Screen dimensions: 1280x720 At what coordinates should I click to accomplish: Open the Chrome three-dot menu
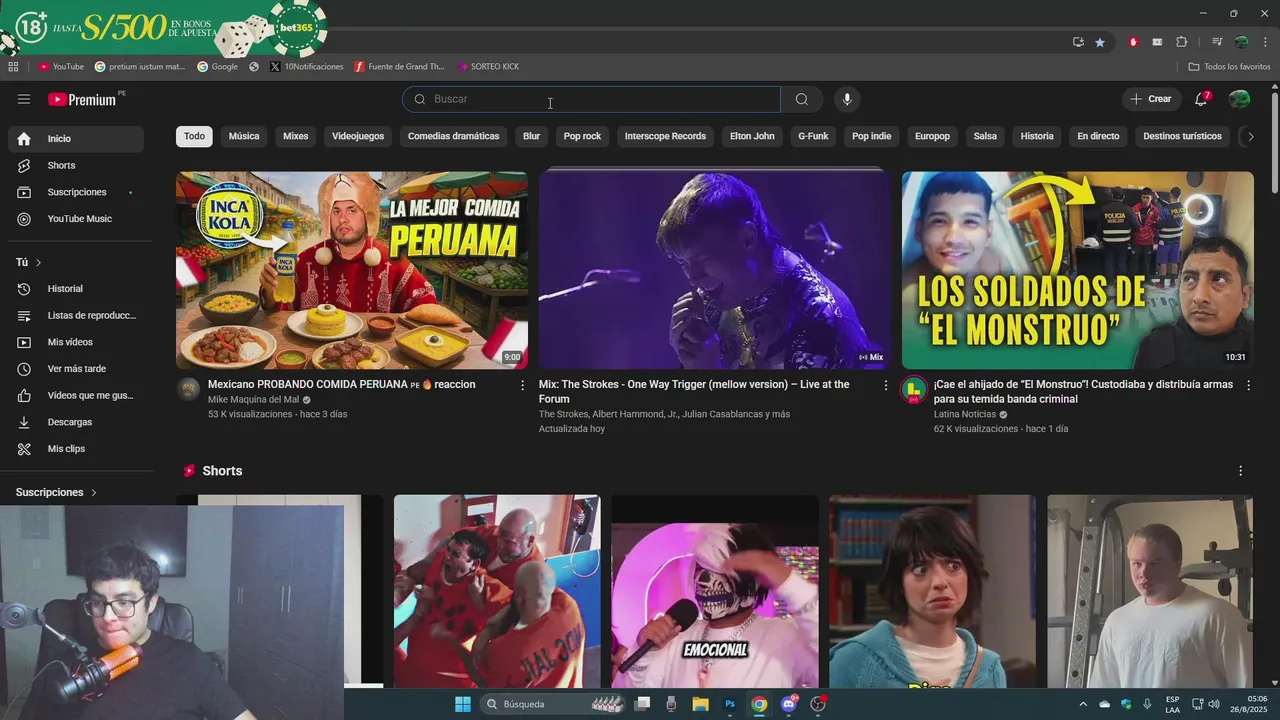click(x=1266, y=42)
